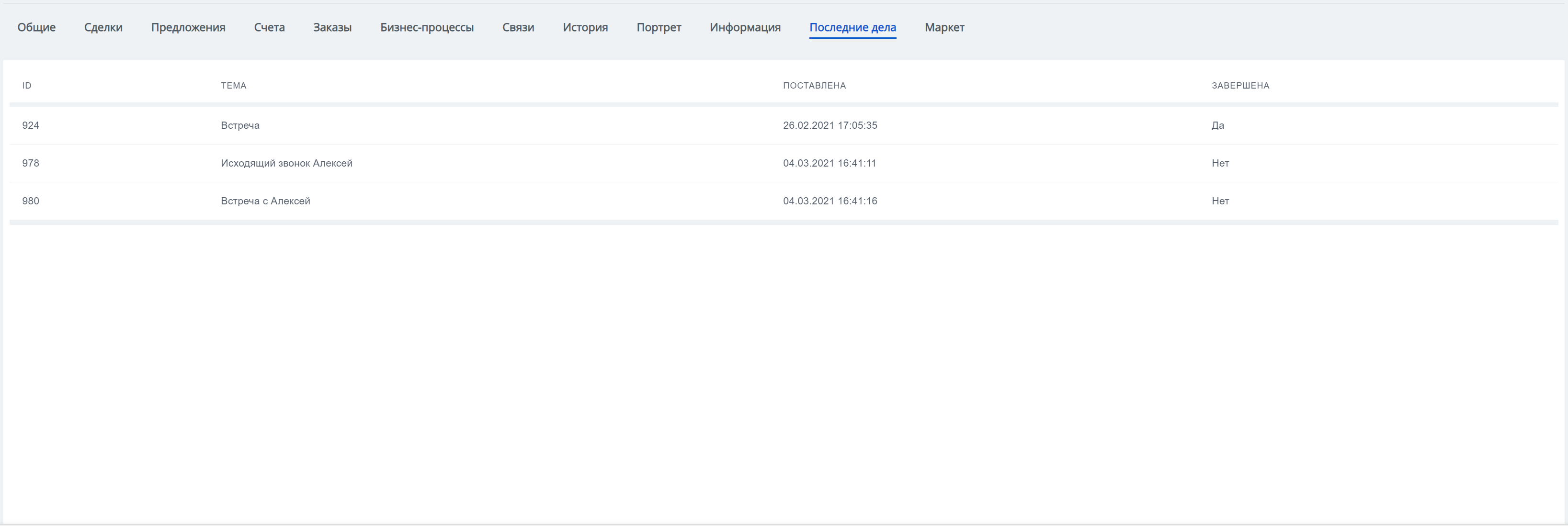
Task: Click 'Нет' in row 978
Action: tap(1220, 163)
